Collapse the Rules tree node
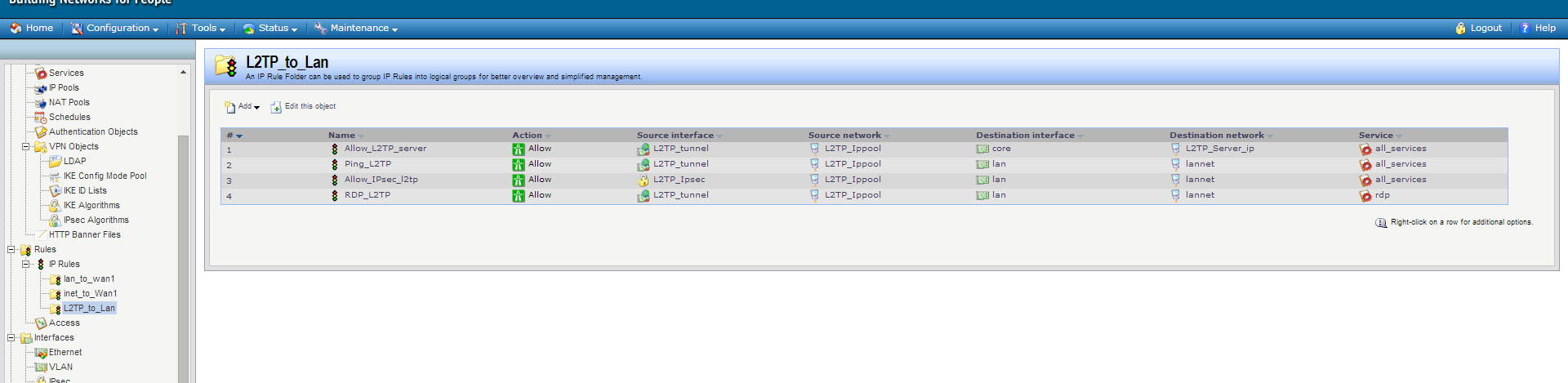Image resolution: width=1568 pixels, height=383 pixels. point(11,250)
